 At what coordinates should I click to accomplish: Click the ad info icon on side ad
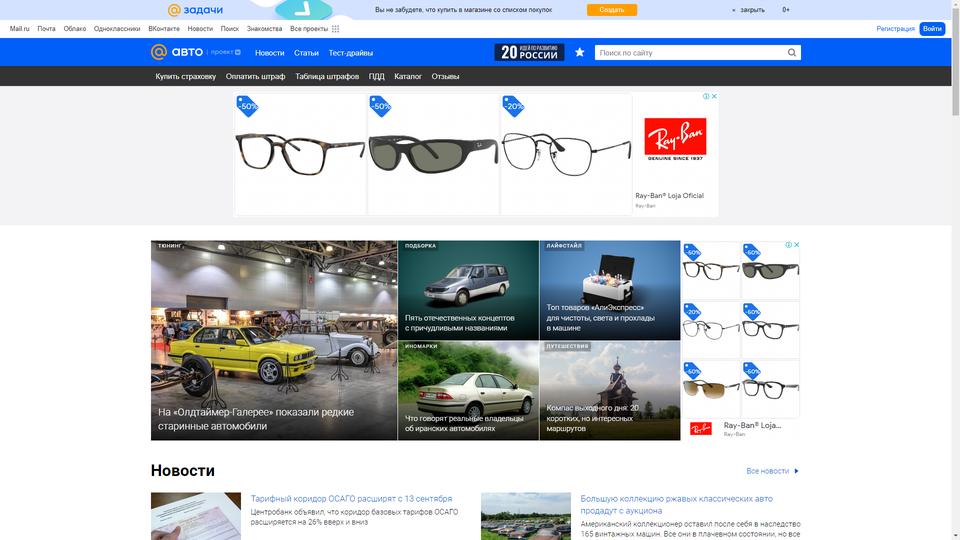tap(789, 244)
